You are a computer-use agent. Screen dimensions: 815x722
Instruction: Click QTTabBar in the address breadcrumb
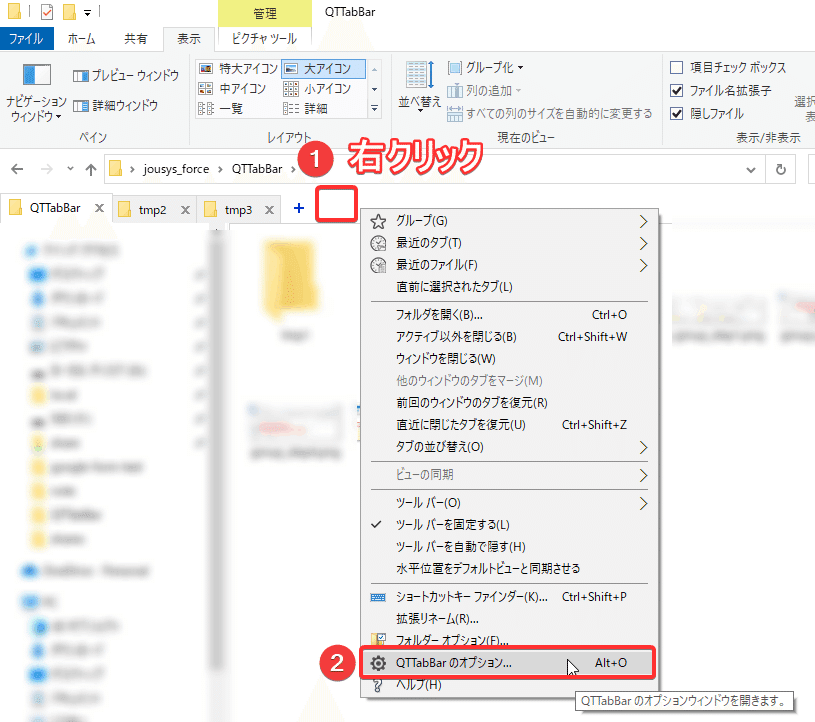[257, 169]
